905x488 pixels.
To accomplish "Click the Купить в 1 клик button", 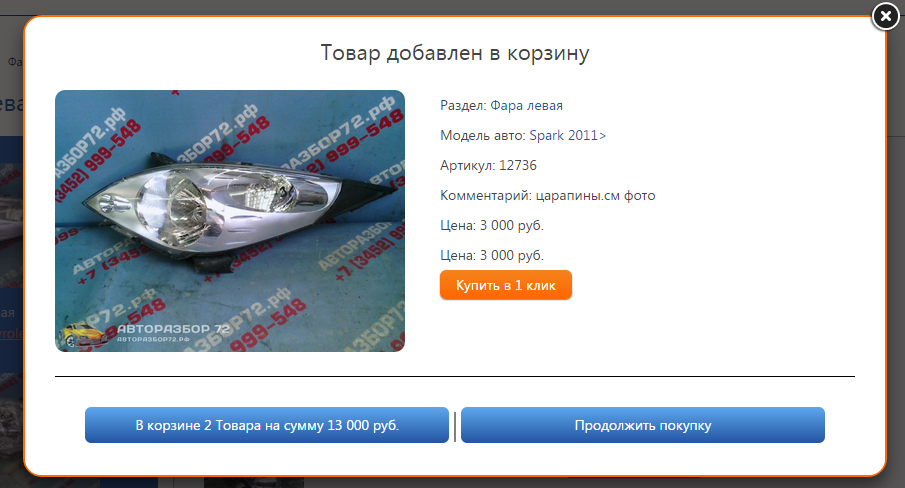I will (x=506, y=285).
